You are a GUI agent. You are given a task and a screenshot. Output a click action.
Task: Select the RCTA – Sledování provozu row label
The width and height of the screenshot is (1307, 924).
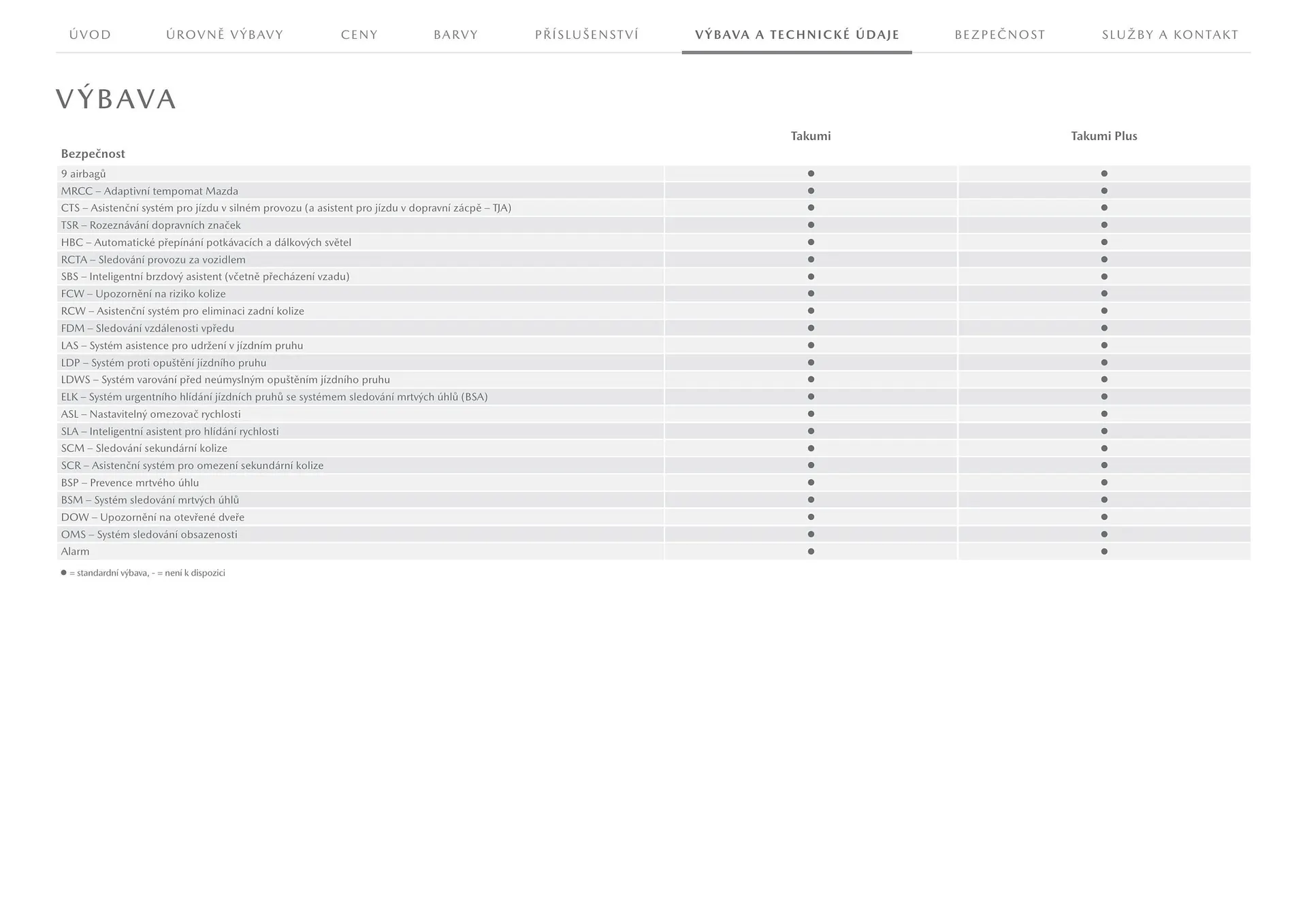pos(153,260)
